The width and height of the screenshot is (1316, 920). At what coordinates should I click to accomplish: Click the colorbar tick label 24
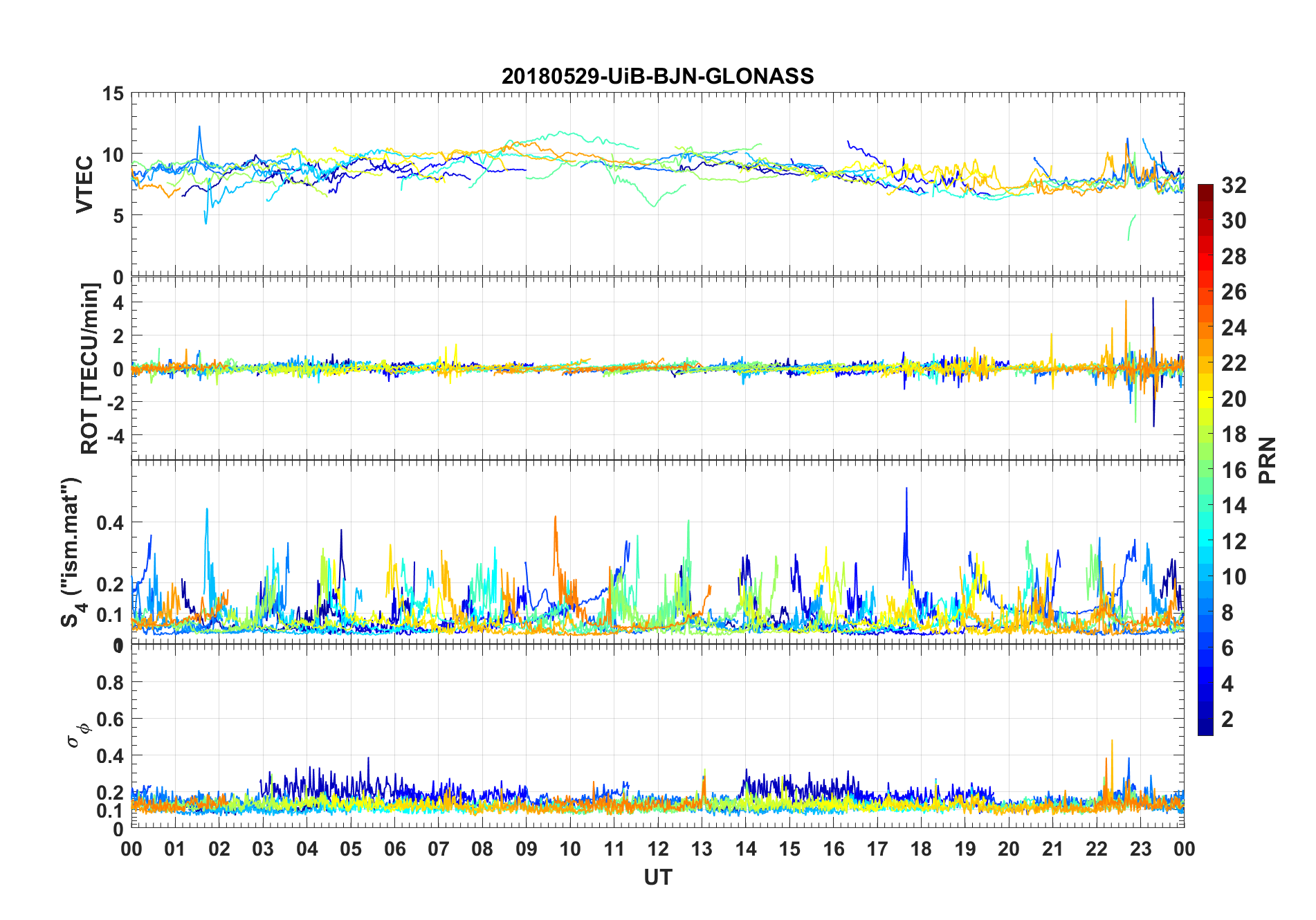(x=1234, y=328)
